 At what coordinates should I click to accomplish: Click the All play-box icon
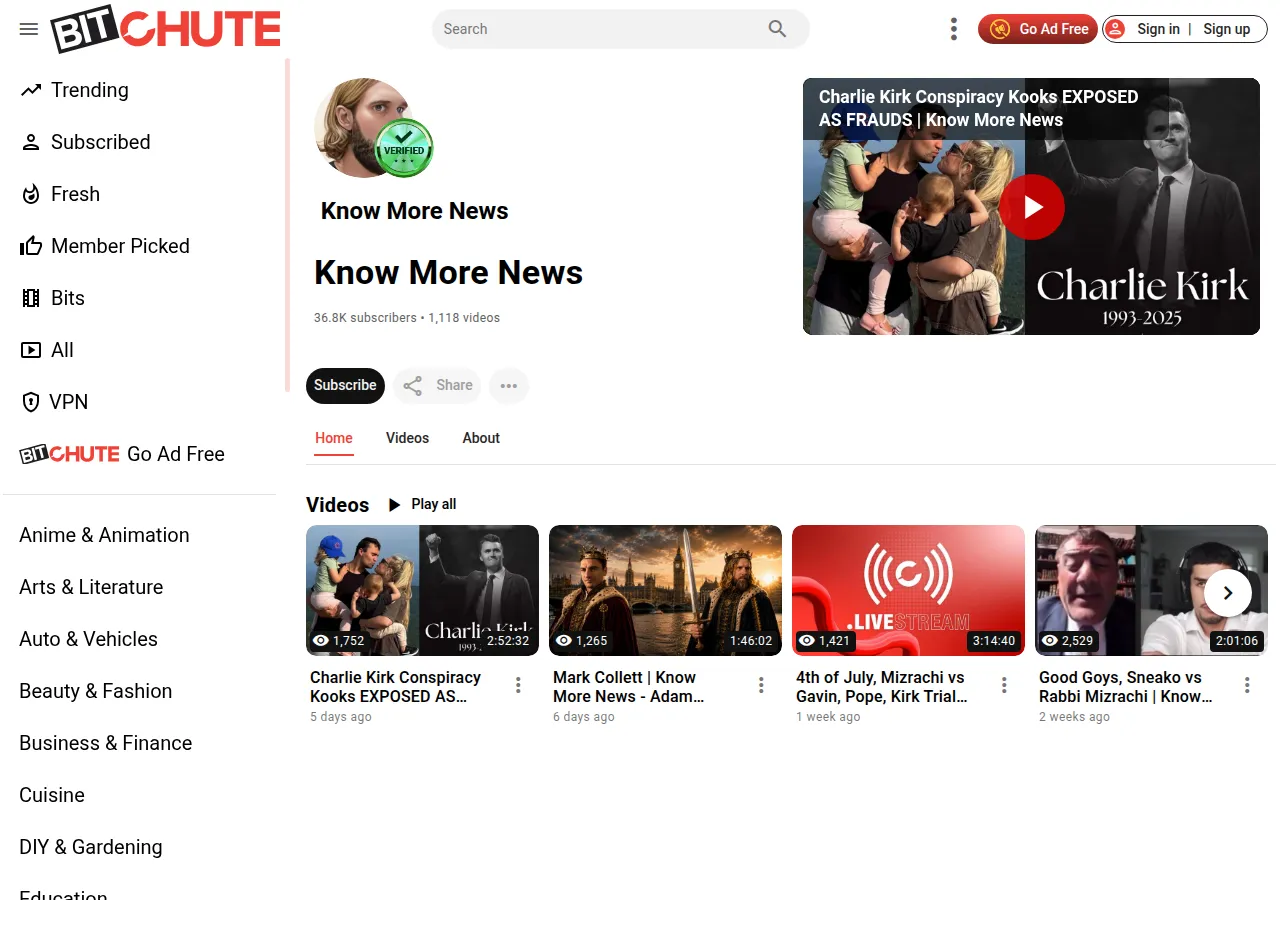[x=31, y=350]
